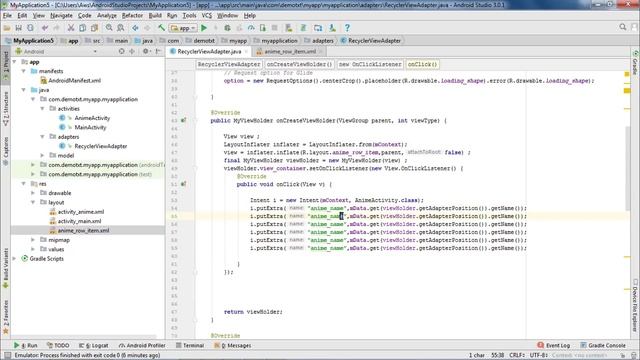Click the Debug app bug icon
Screen dimensions: 640x360
click(227, 28)
